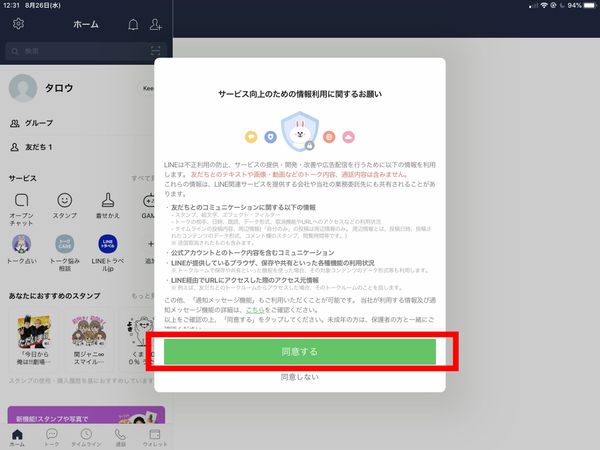This screenshot has height=450, width=600.
Task: Tap 同意しない text below button
Action: point(300,377)
